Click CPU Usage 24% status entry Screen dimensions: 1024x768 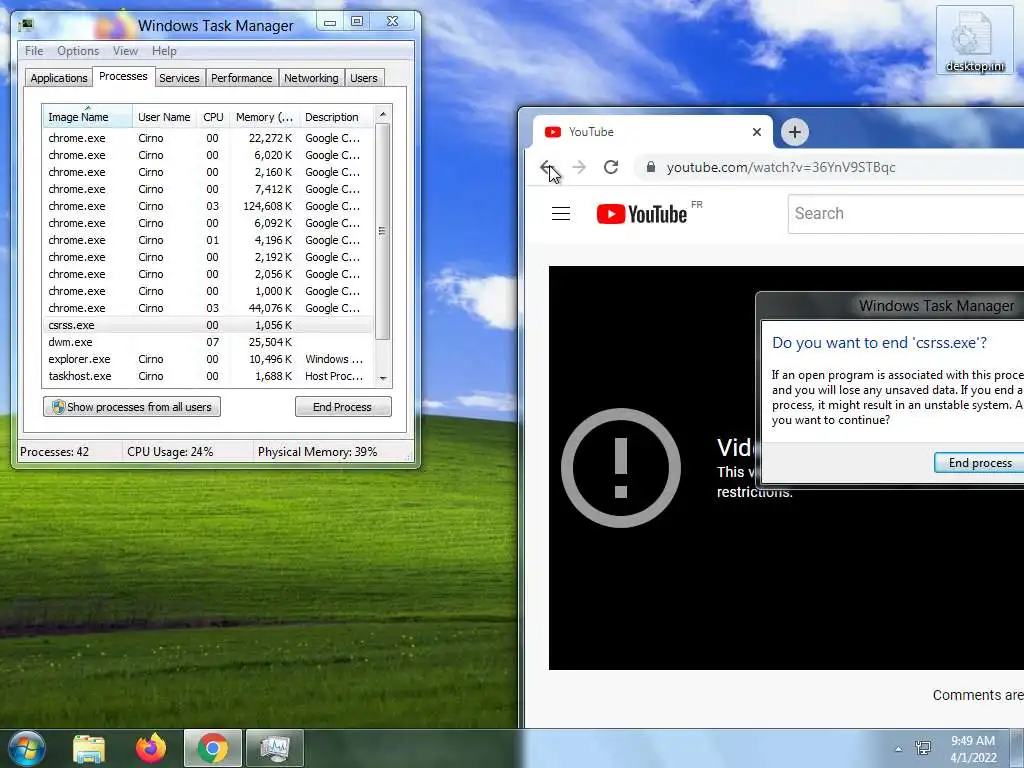[x=170, y=451]
